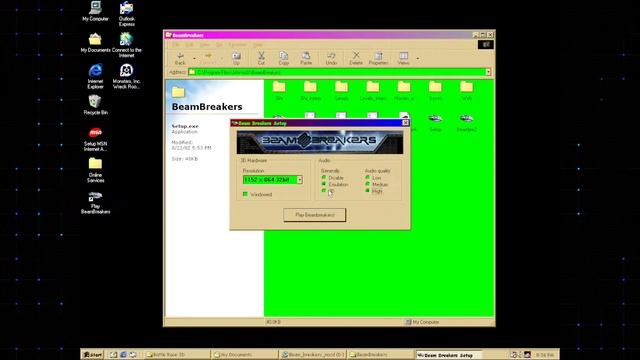The width and height of the screenshot is (640, 360).
Task: Click the Start button
Action: point(93,355)
